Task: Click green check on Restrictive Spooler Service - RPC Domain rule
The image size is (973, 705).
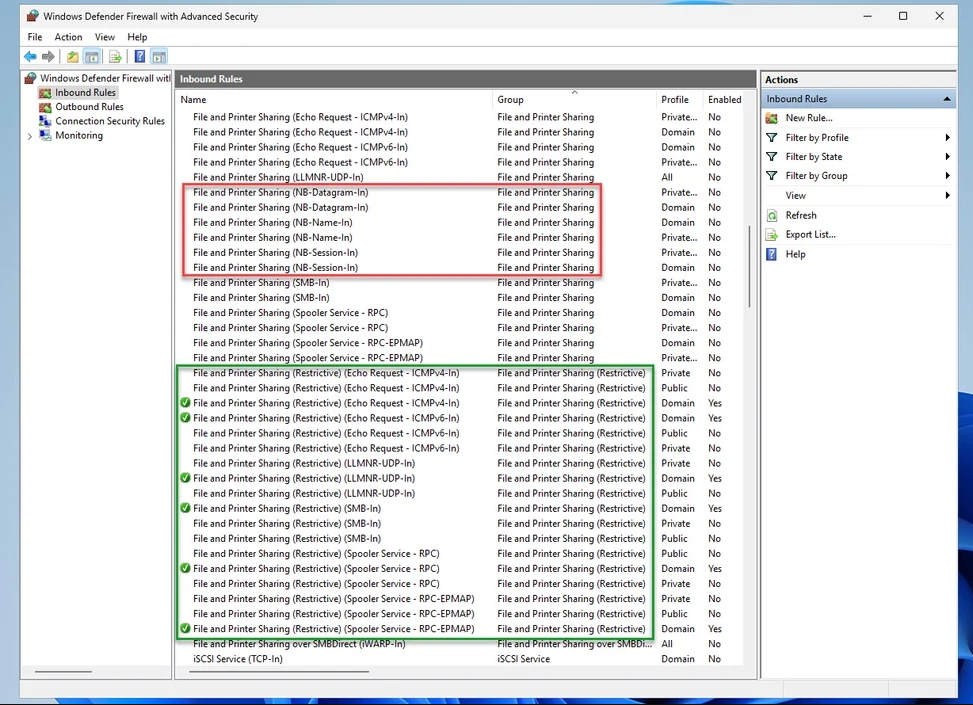Action: click(x=185, y=568)
